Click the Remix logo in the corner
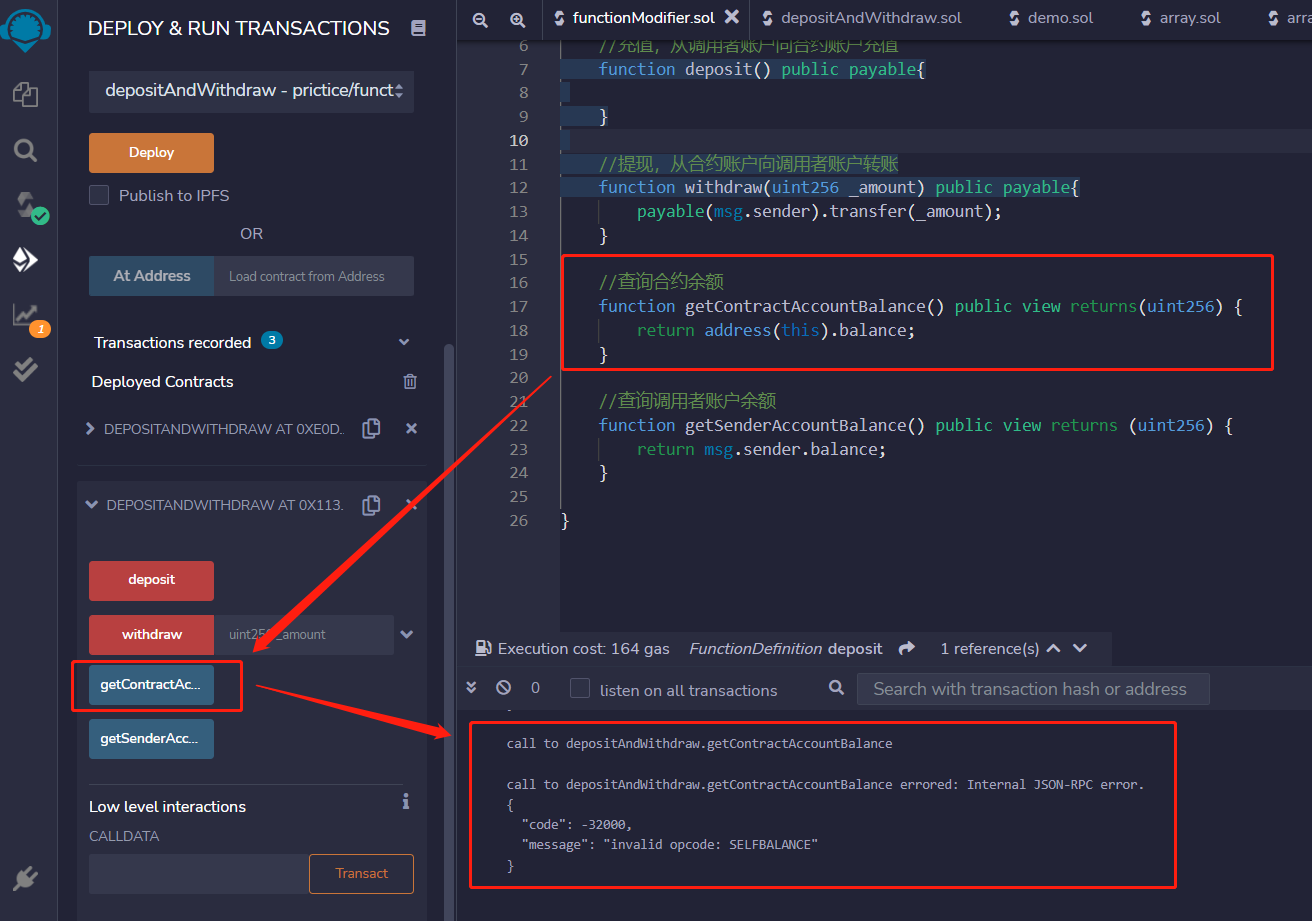 [x=27, y=27]
